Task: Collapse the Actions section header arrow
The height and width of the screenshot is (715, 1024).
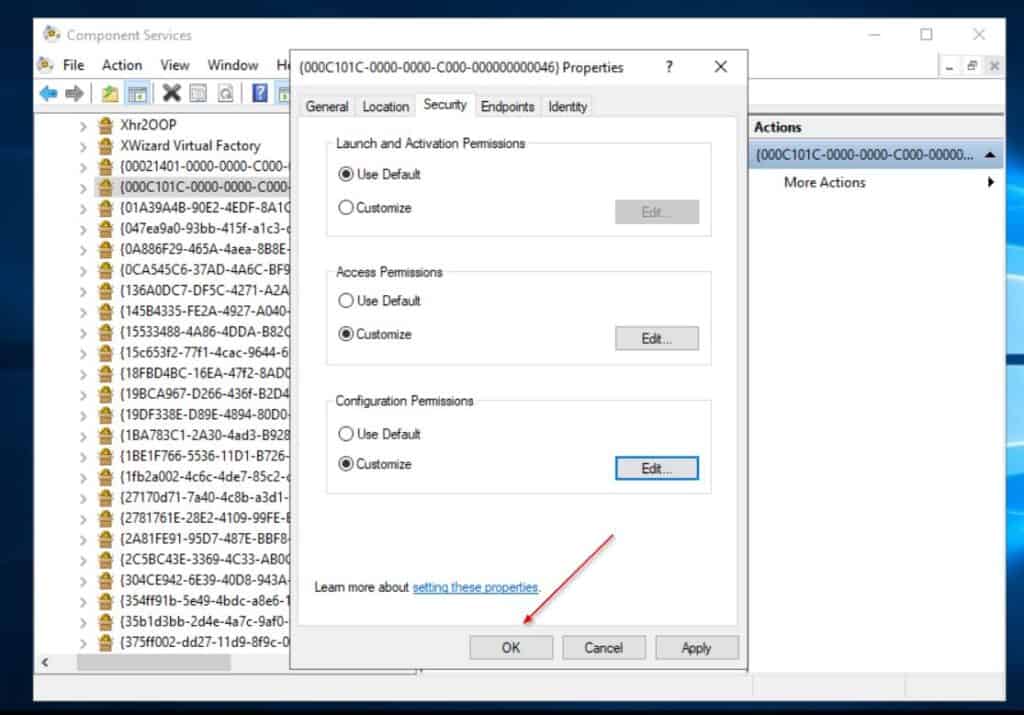Action: point(990,155)
